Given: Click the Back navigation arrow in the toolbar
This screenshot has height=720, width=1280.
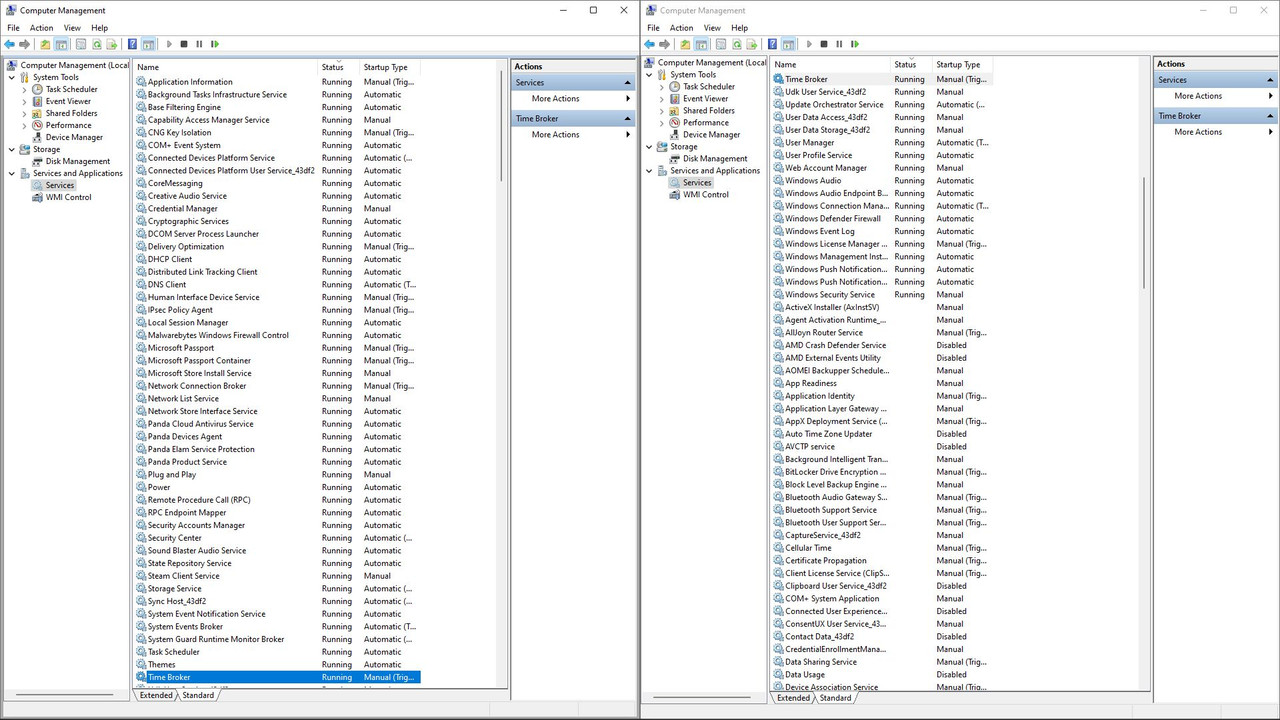Looking at the screenshot, I should click(x=9, y=43).
